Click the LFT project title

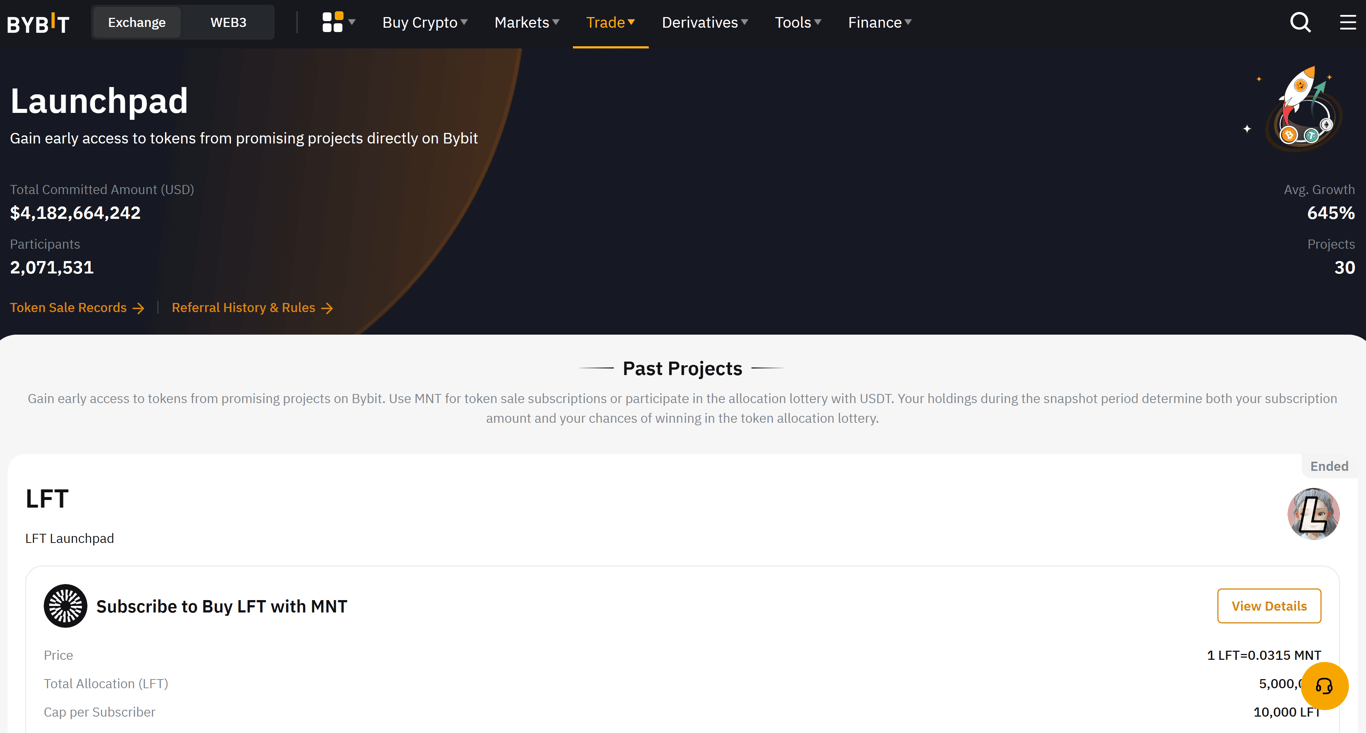pos(47,498)
